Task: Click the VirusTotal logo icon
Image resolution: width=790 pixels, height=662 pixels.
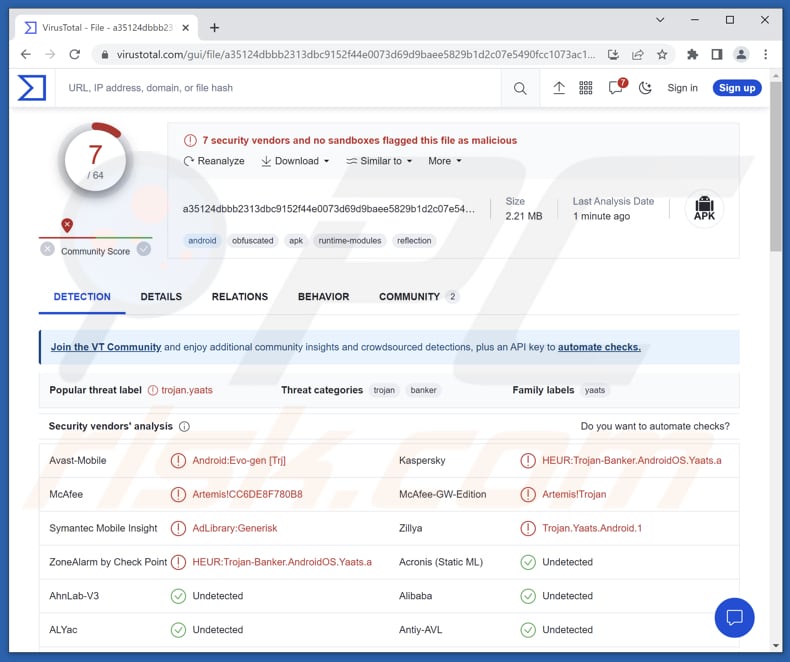Action: pyautogui.click(x=32, y=88)
